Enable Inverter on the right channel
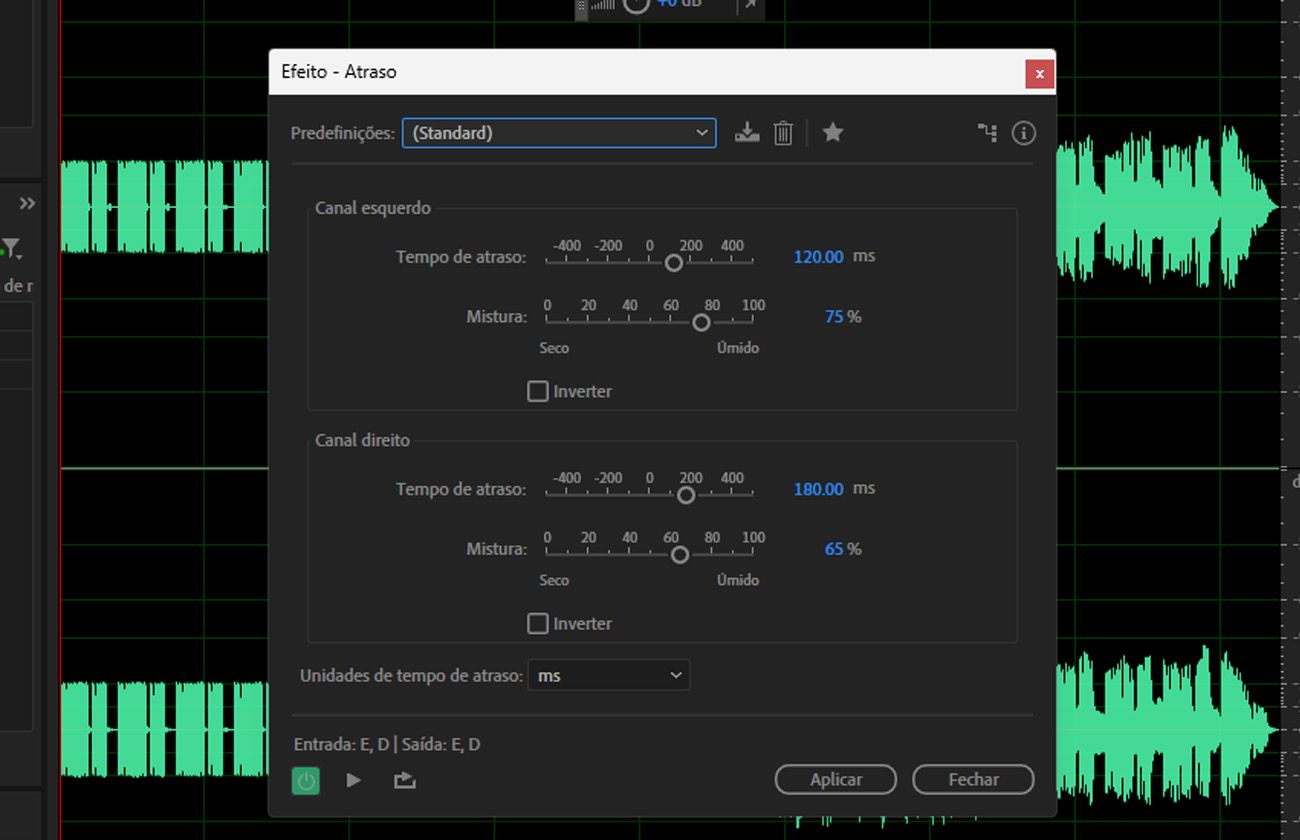 click(537, 623)
